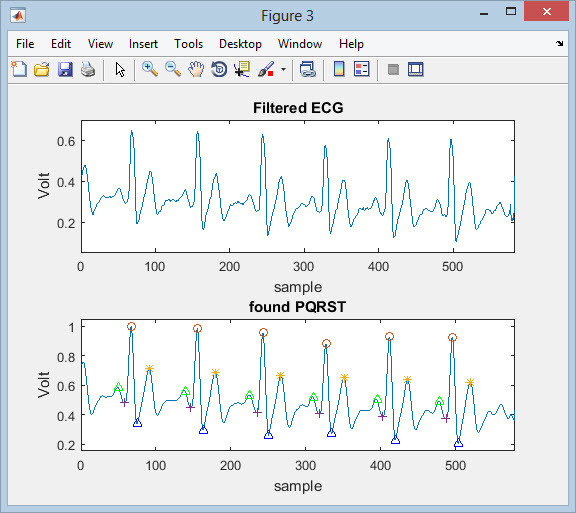Toggle the Insert Legend button
The image size is (576, 513).
click(361, 69)
